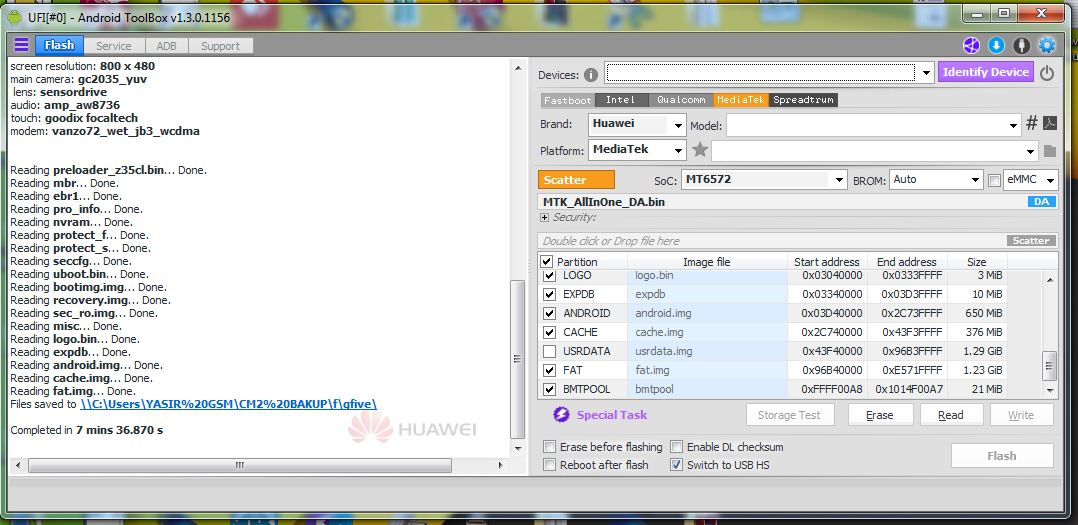Click the MTK_AllInOne_DA.bin file name
1078x525 pixels.
(604, 202)
